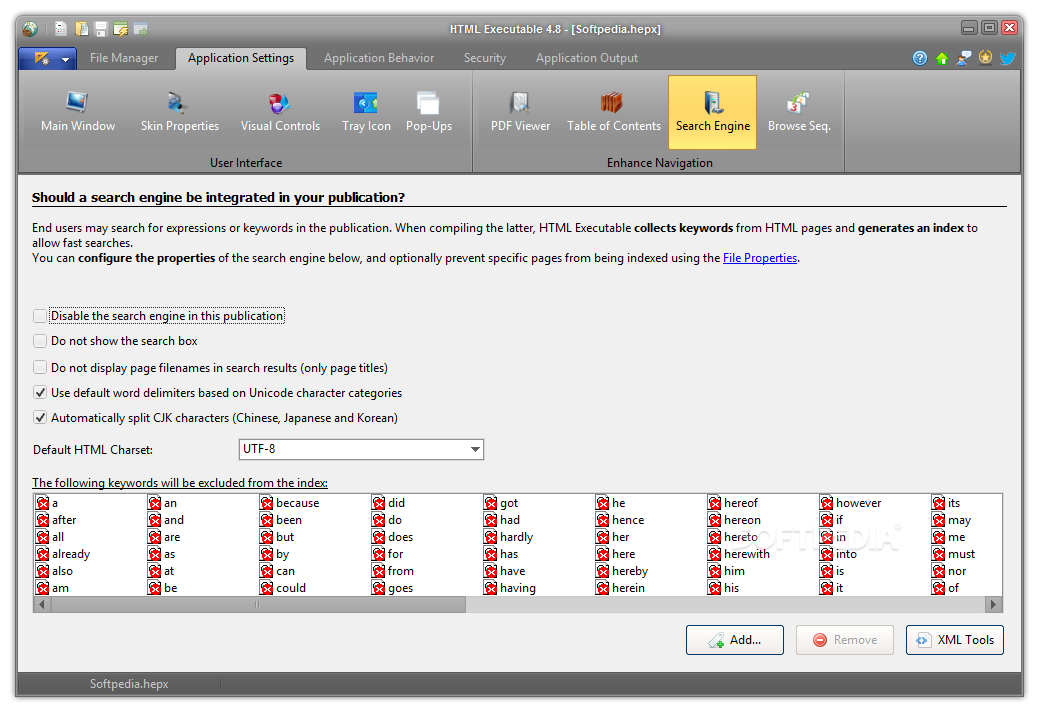The height and width of the screenshot is (712, 1039).
Task: Select excluded keyword 'after'
Action: (x=64, y=520)
